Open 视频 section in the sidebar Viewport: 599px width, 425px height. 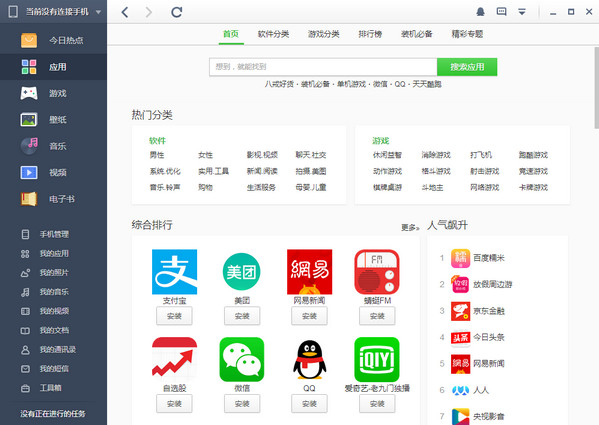point(53,173)
